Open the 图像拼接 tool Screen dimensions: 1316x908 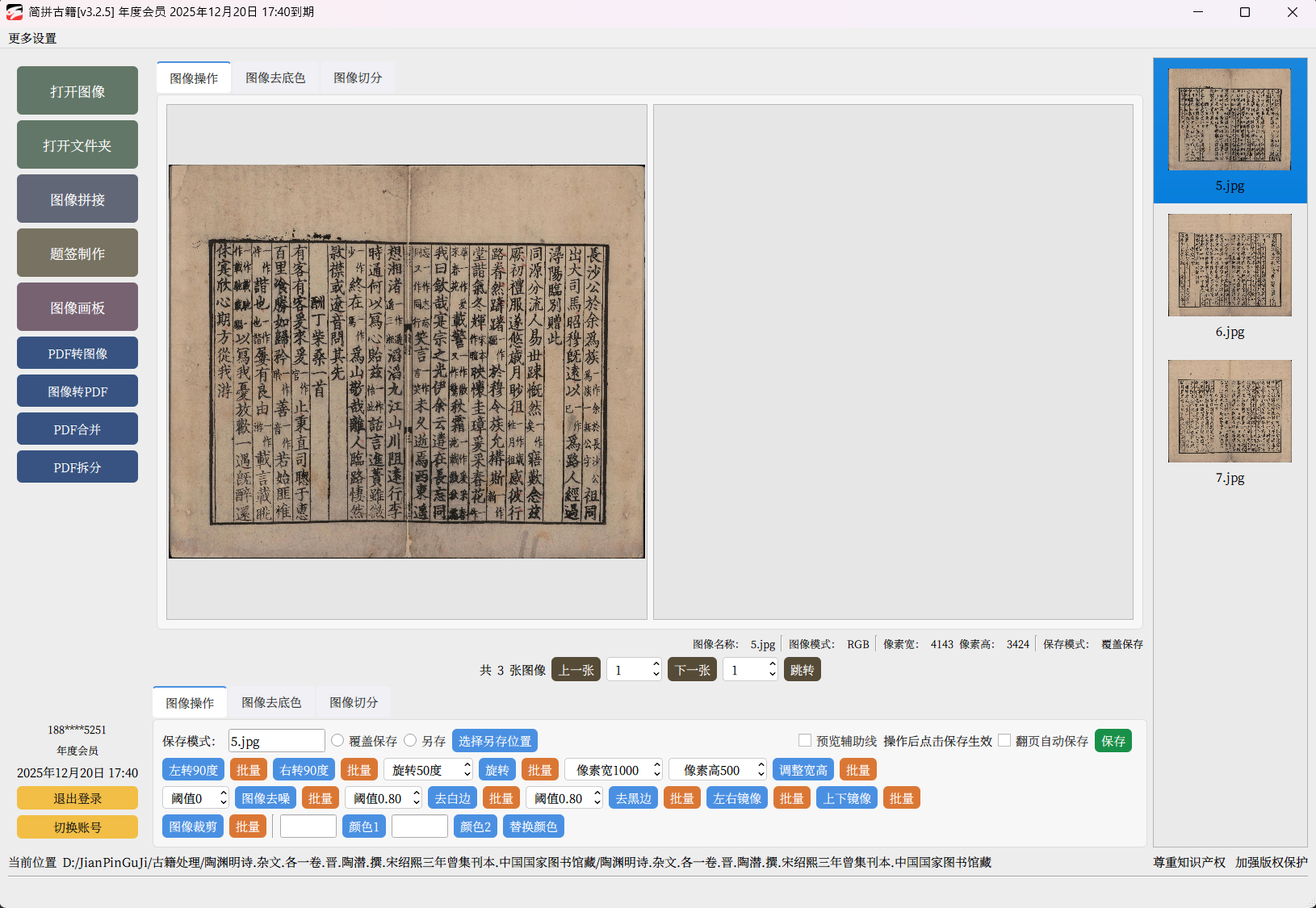[x=78, y=199]
